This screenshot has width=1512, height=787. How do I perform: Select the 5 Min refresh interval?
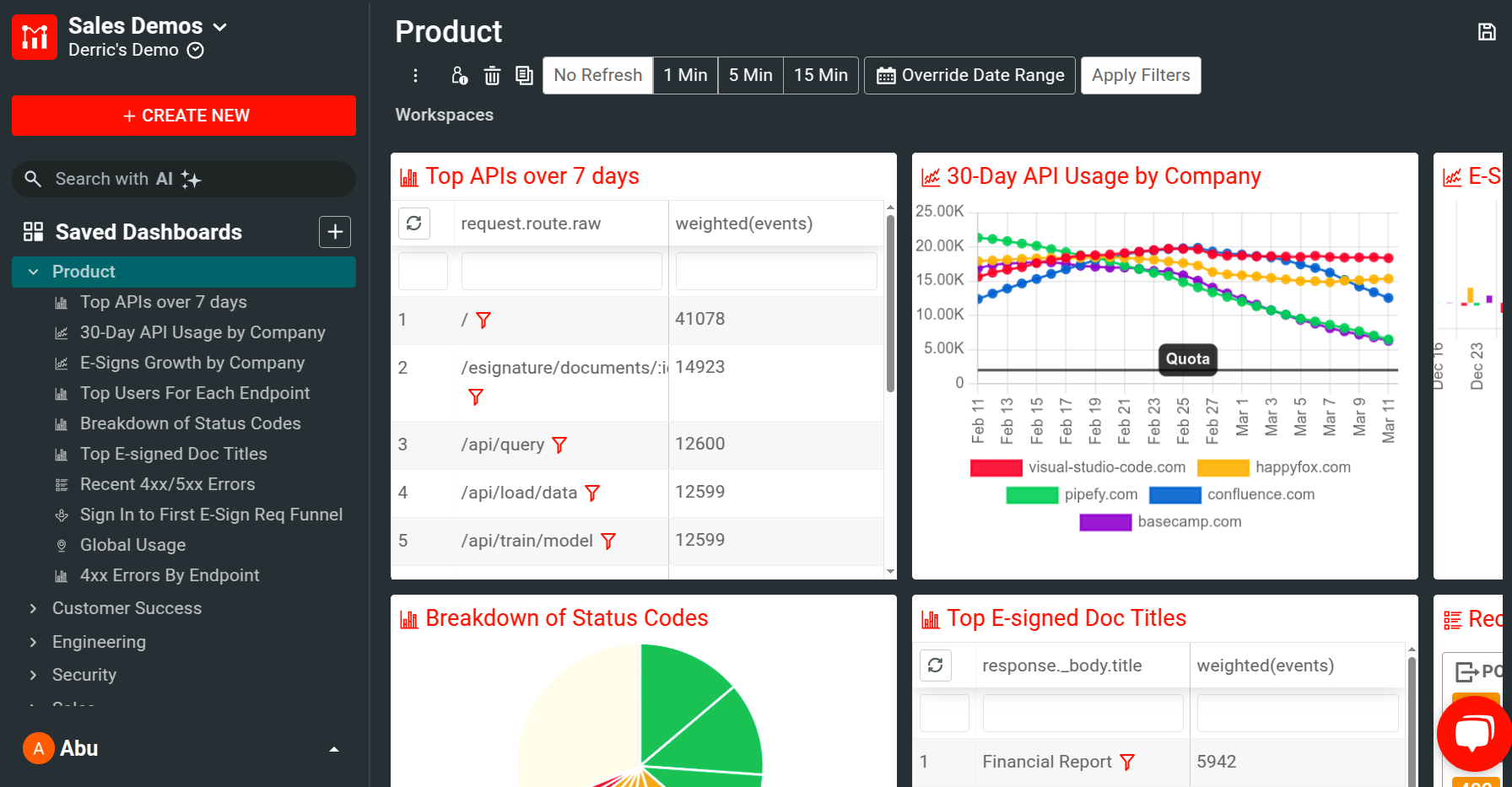[x=750, y=75]
